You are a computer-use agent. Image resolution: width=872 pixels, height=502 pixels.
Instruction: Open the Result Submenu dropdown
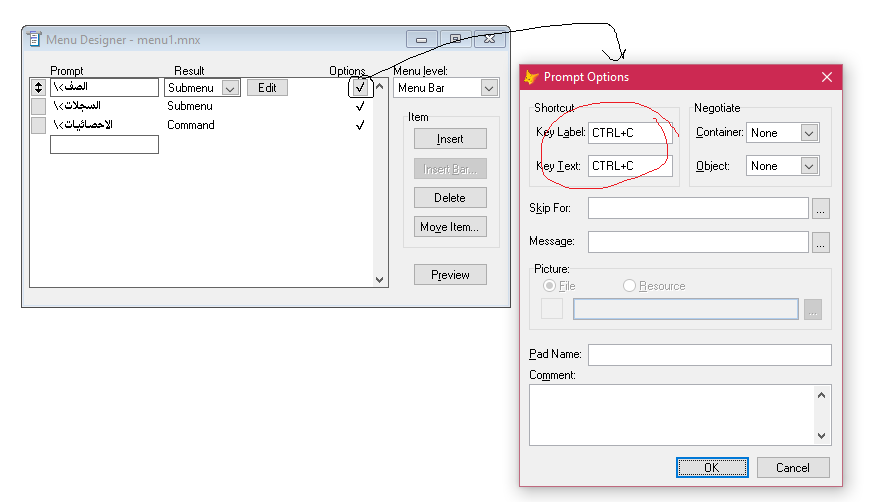point(230,88)
